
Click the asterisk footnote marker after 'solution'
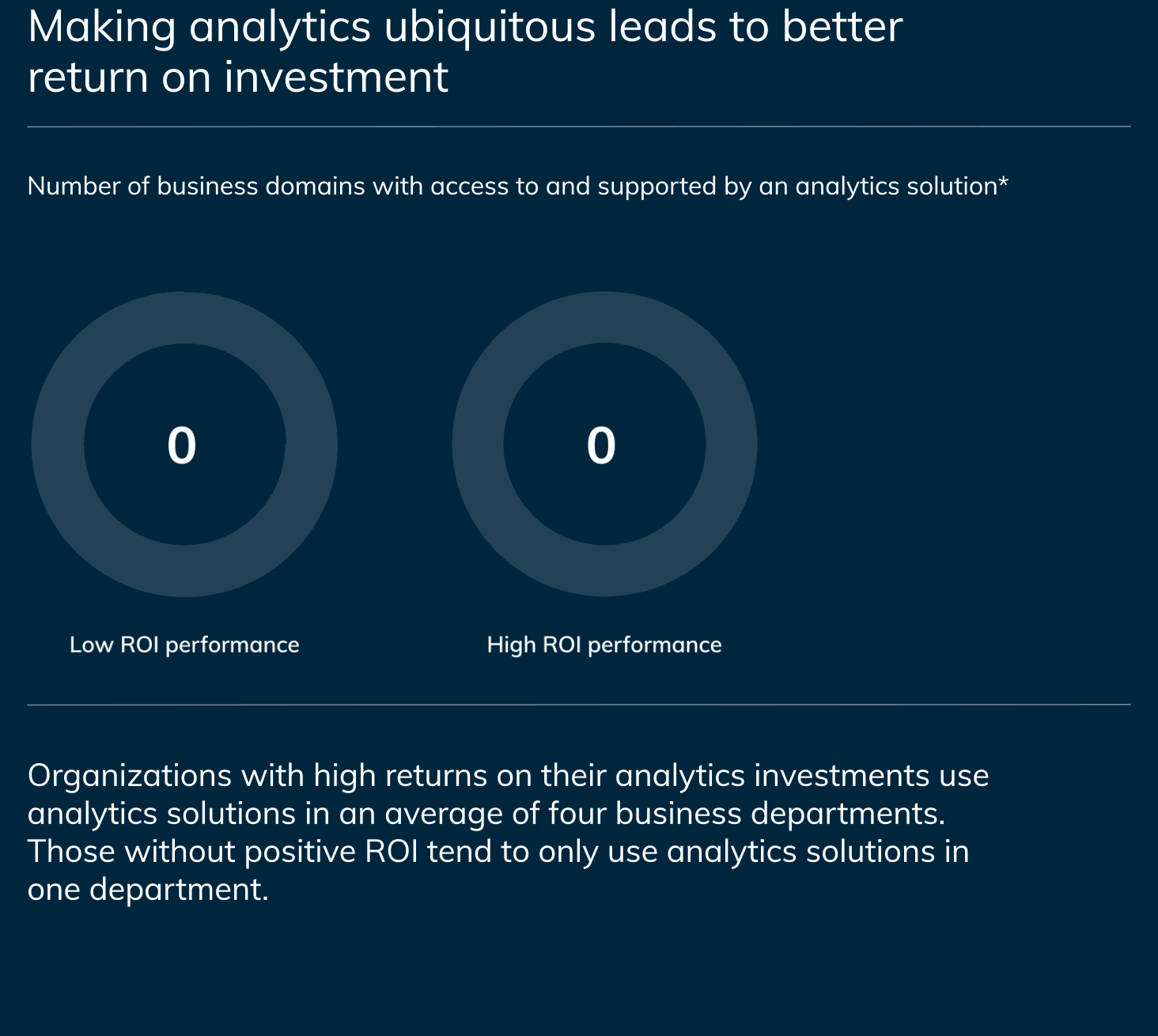(1003, 183)
